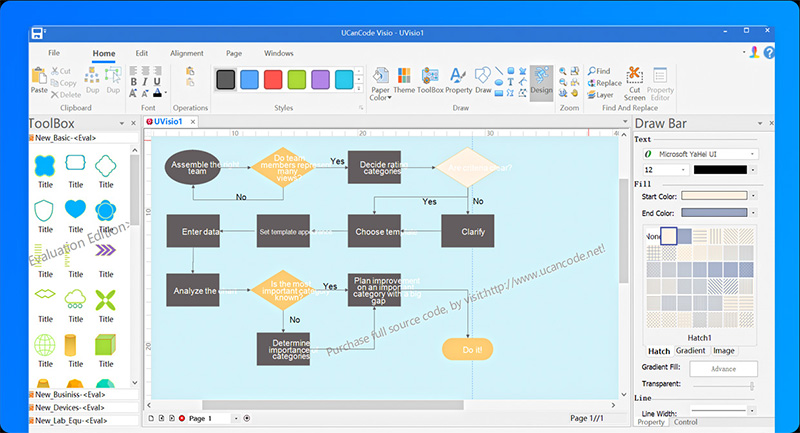This screenshot has height=433, width=800.
Task: Select the UVisio1 document tab
Action: pos(168,121)
